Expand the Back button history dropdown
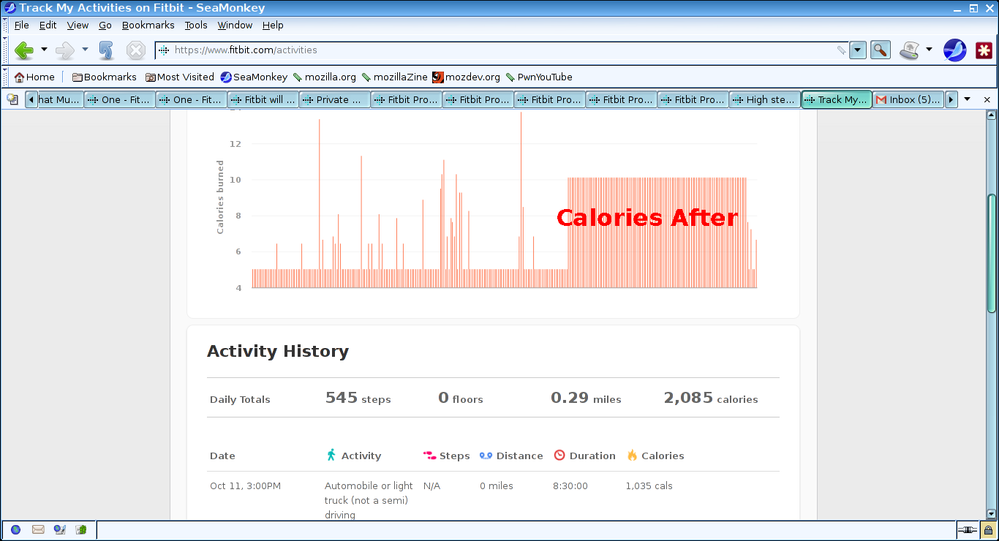Screen dimensions: 999x541 (44, 50)
